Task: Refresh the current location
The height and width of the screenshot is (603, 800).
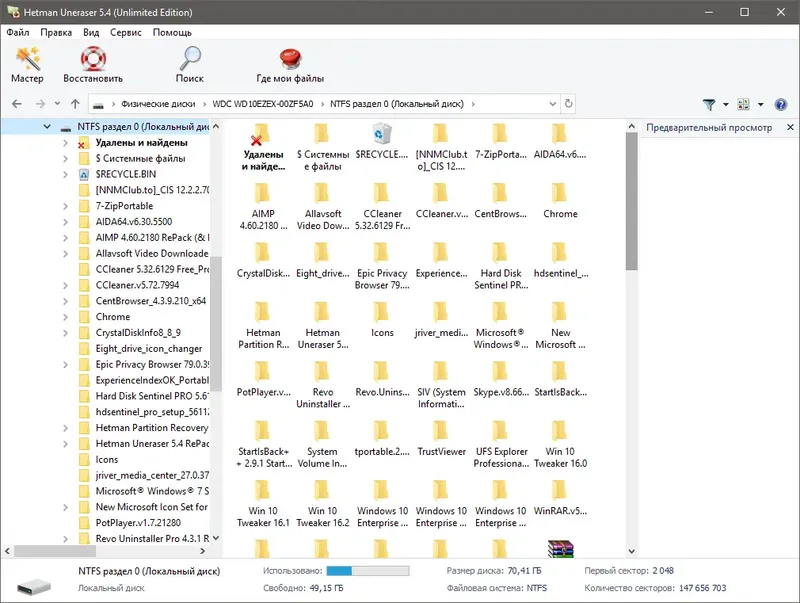Action: pos(568,104)
